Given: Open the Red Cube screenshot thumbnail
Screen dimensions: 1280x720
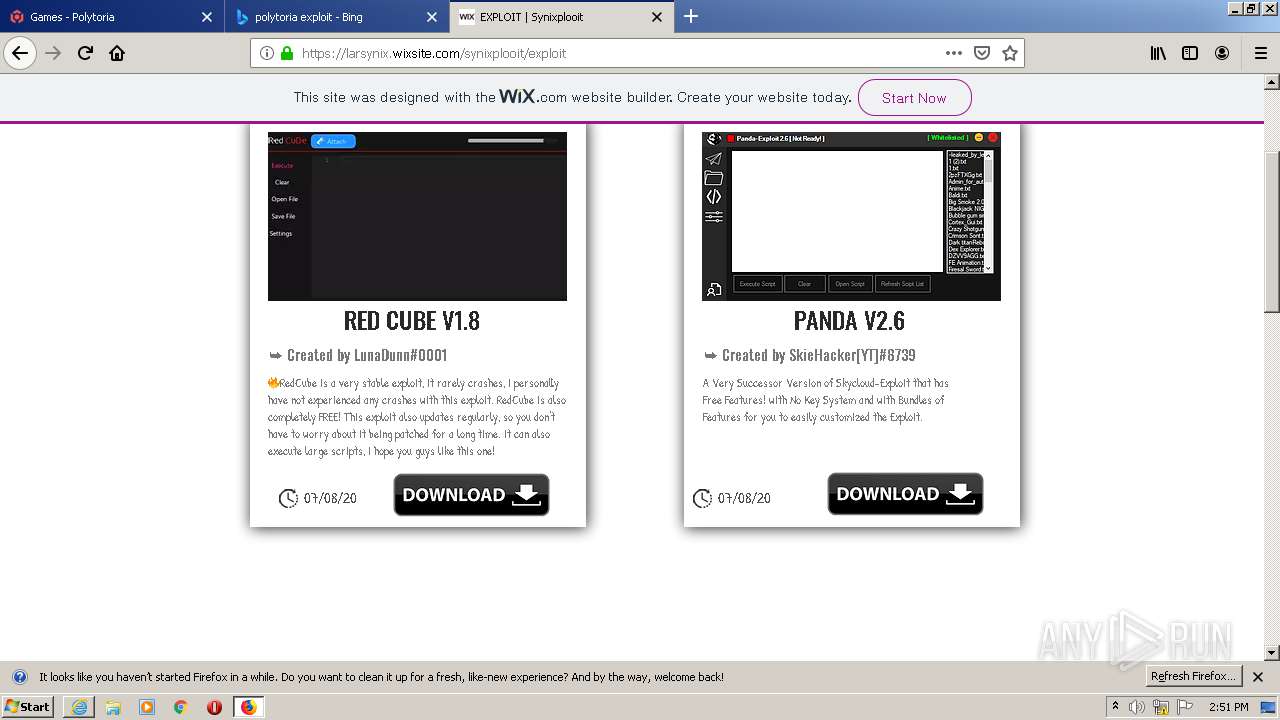Looking at the screenshot, I should coord(417,216).
